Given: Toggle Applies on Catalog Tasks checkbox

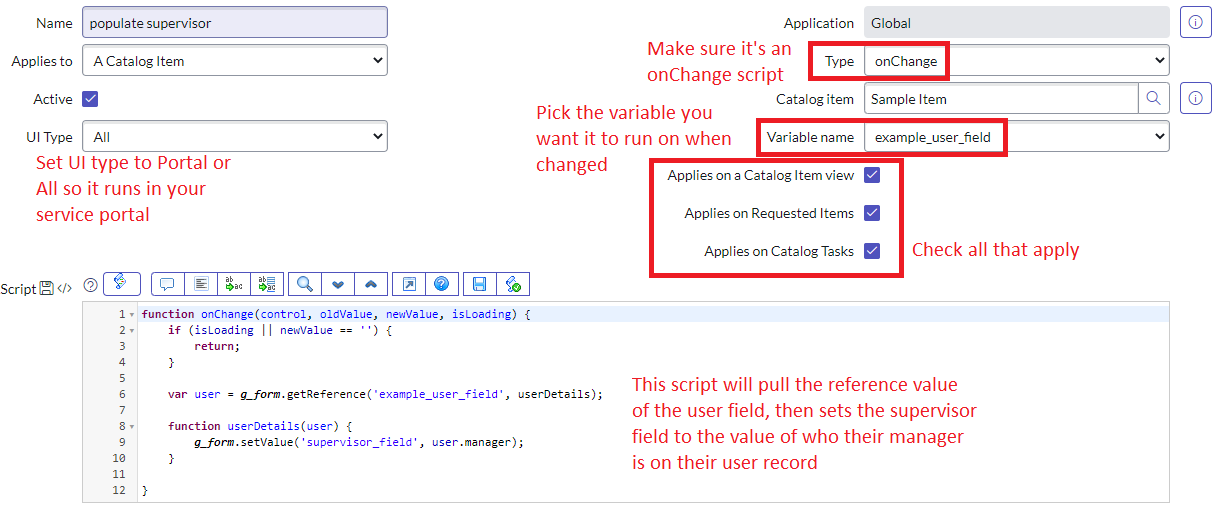Looking at the screenshot, I should [x=872, y=251].
